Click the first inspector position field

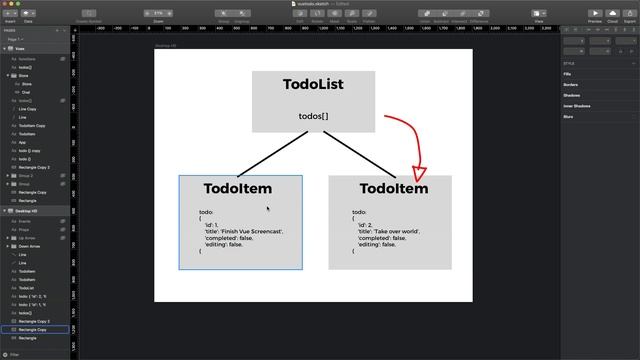574,41
